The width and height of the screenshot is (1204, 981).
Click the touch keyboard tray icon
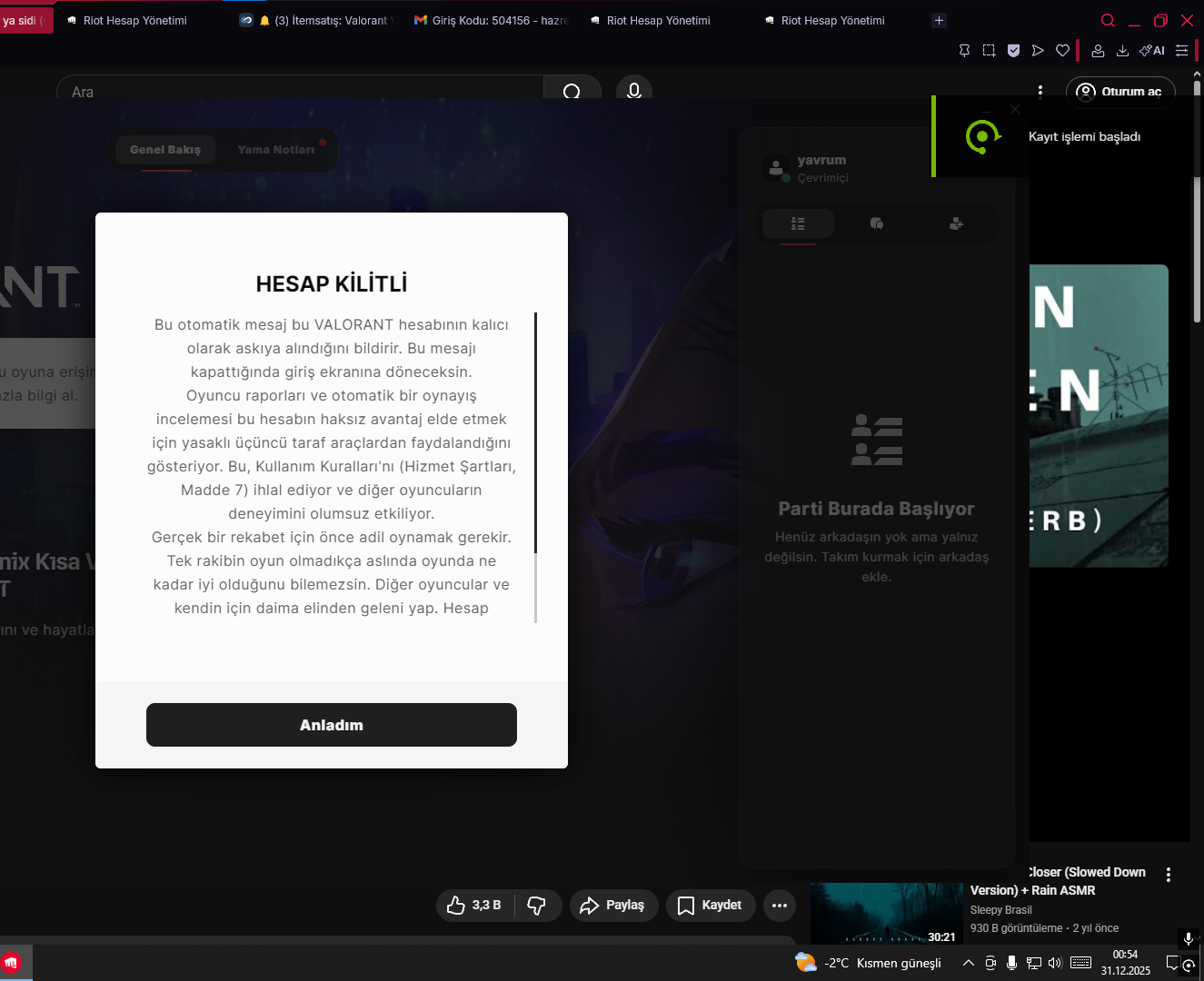click(1081, 963)
